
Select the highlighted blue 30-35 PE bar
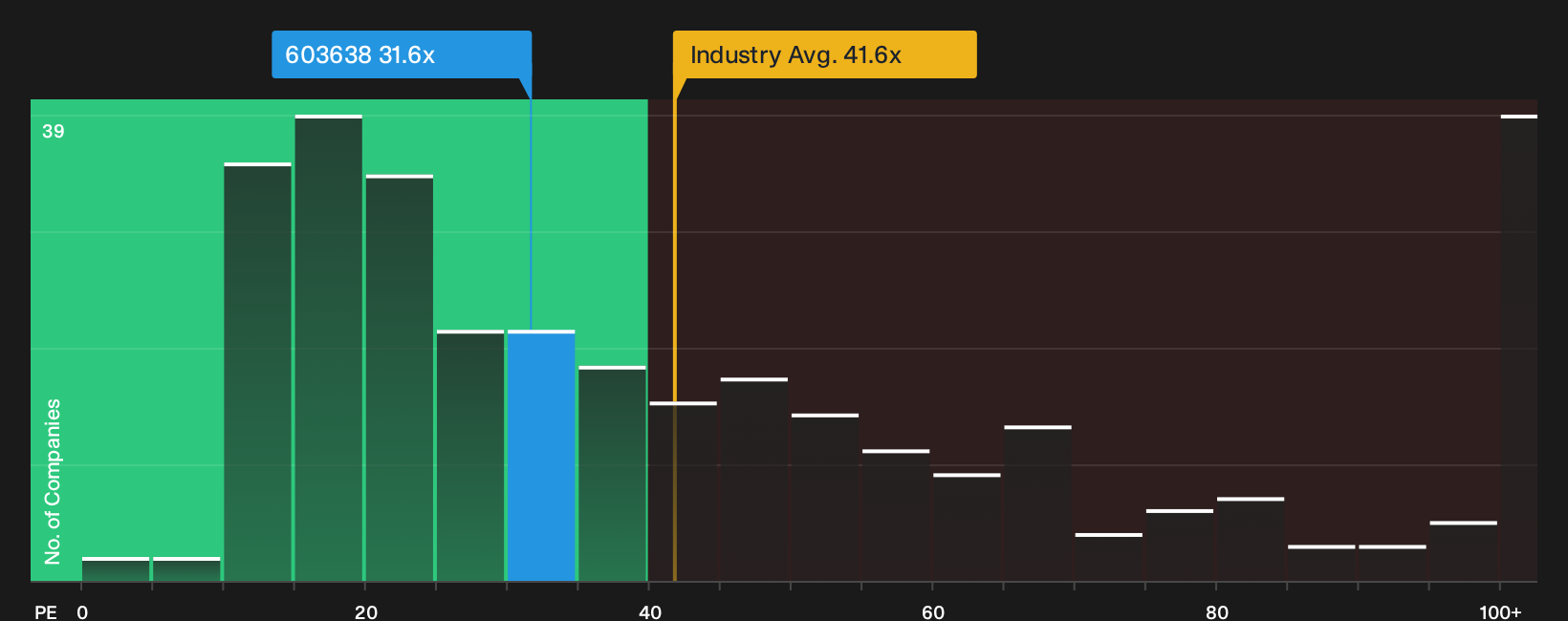tap(541, 456)
